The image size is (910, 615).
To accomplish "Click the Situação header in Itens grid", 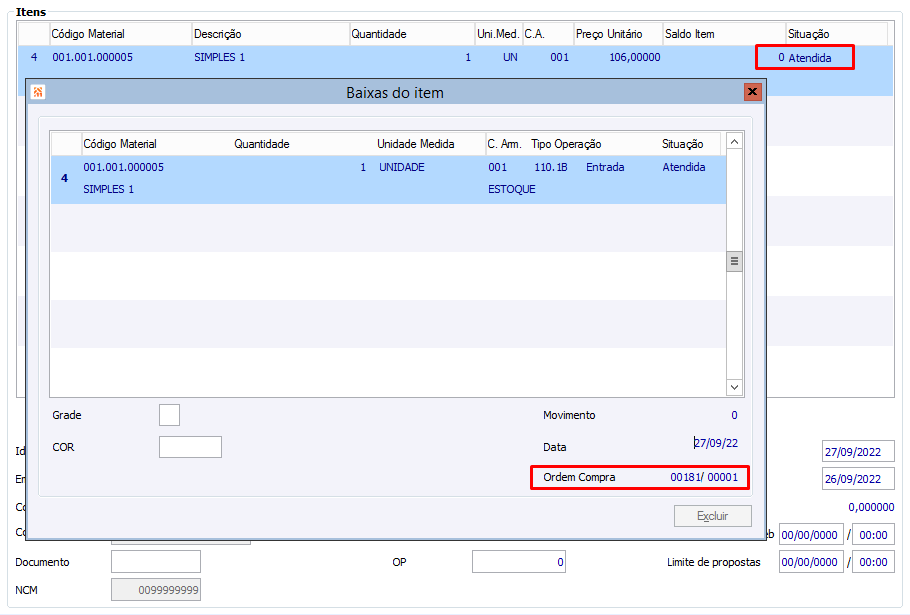I will [x=808, y=34].
